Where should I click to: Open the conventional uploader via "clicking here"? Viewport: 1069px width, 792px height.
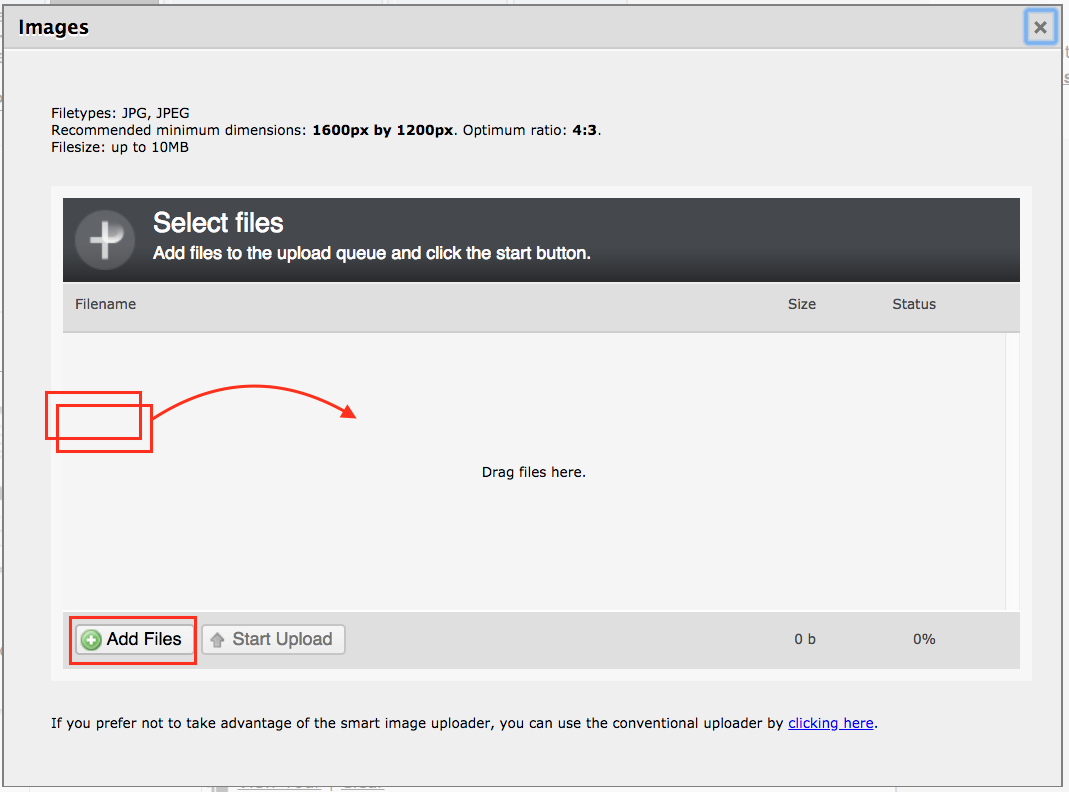click(830, 723)
